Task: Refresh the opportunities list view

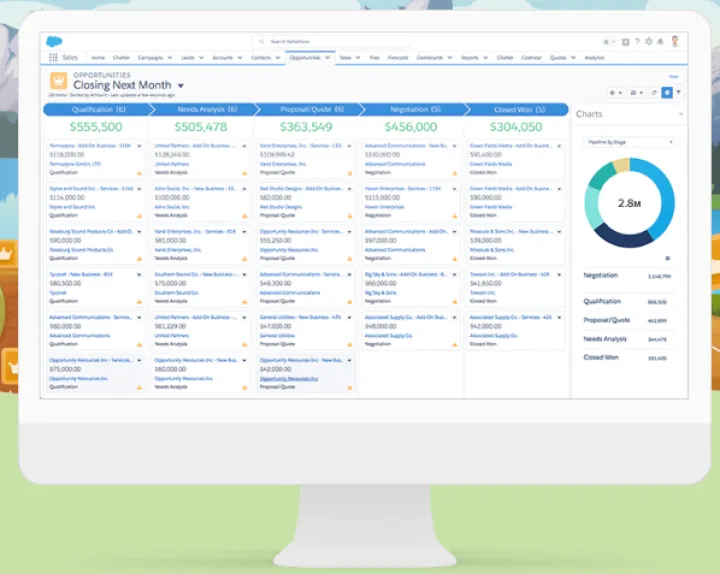Action: pyautogui.click(x=654, y=92)
